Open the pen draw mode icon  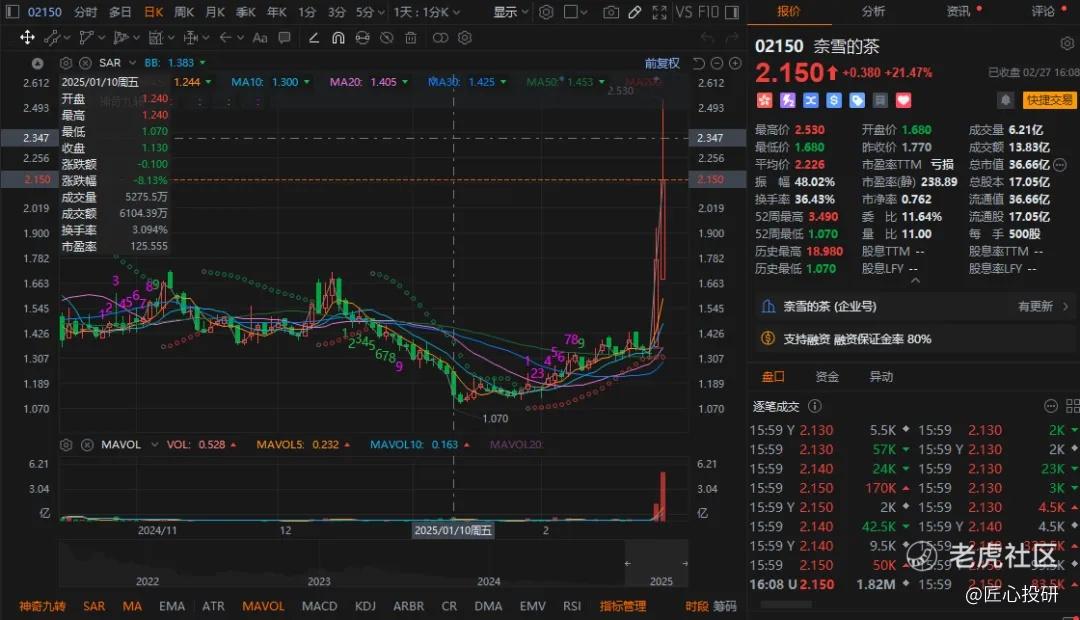click(634, 12)
